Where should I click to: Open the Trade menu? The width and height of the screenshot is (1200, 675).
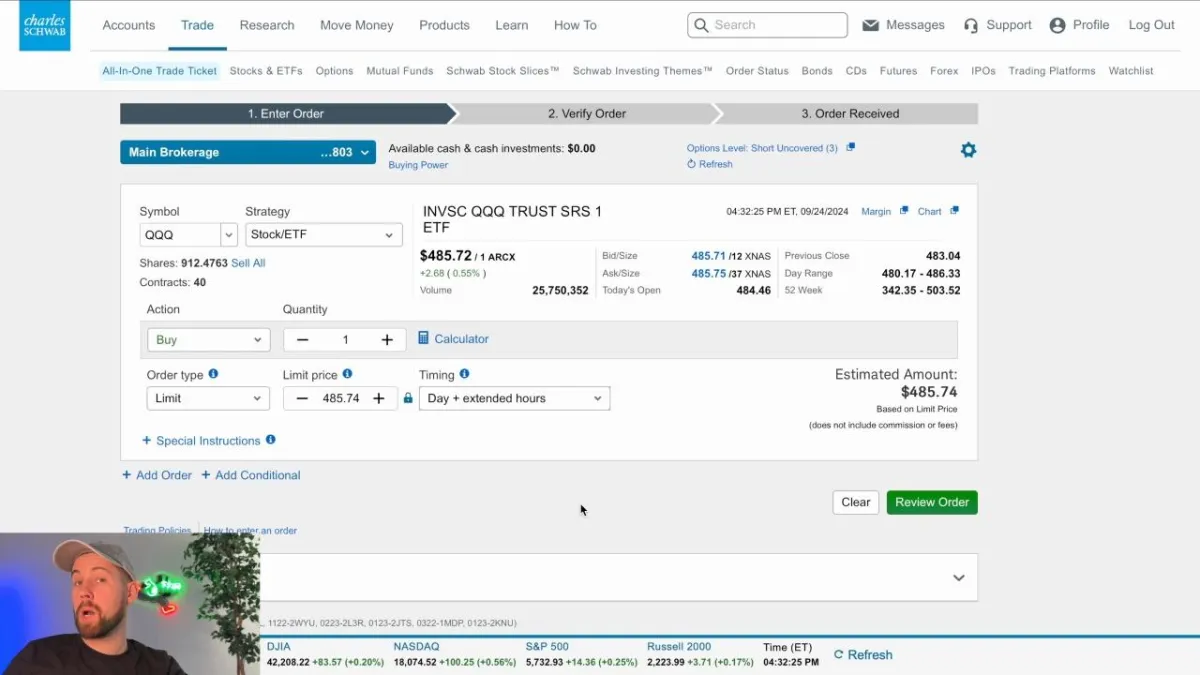coord(197,25)
